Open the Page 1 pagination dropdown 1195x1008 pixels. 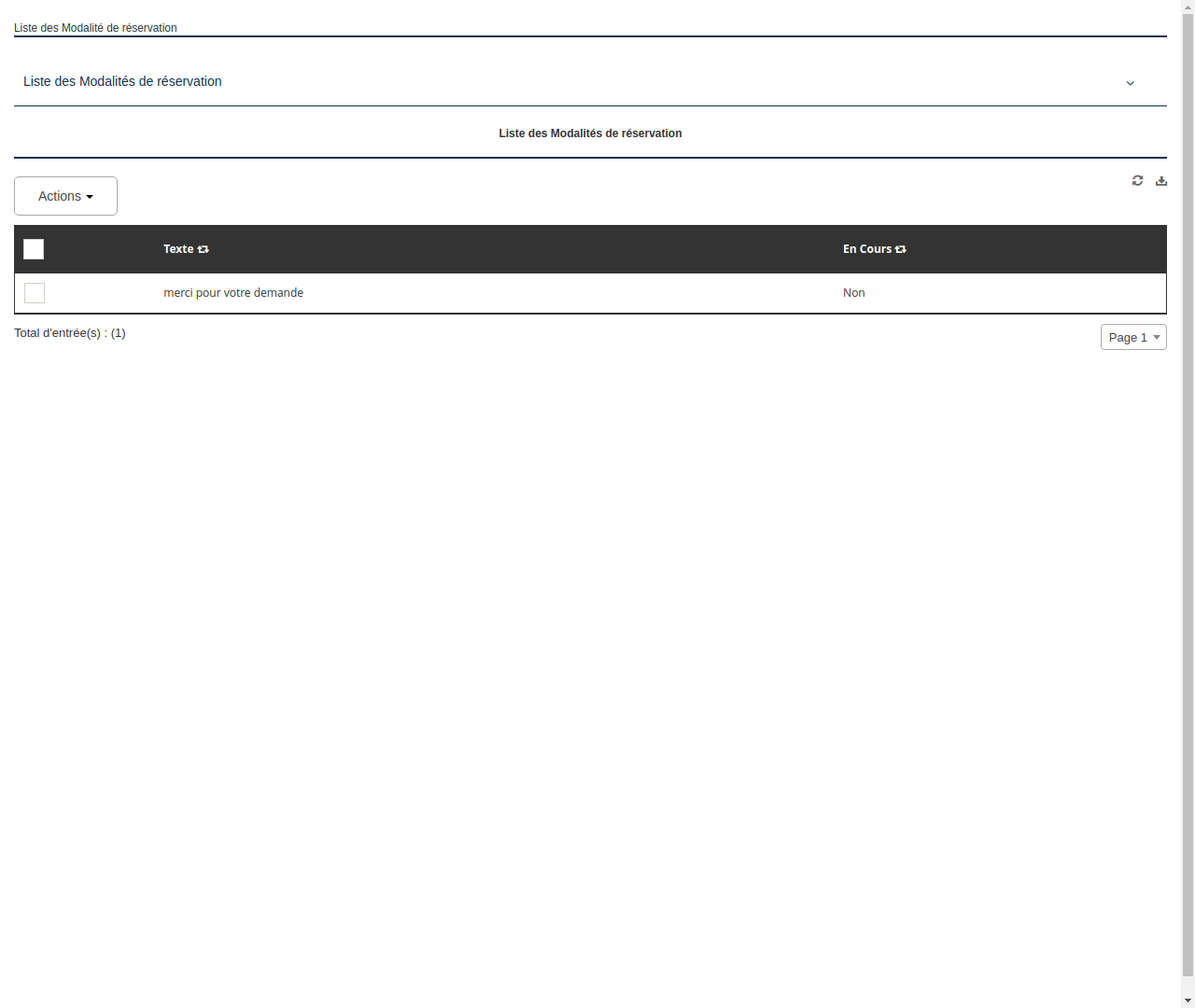click(1133, 337)
